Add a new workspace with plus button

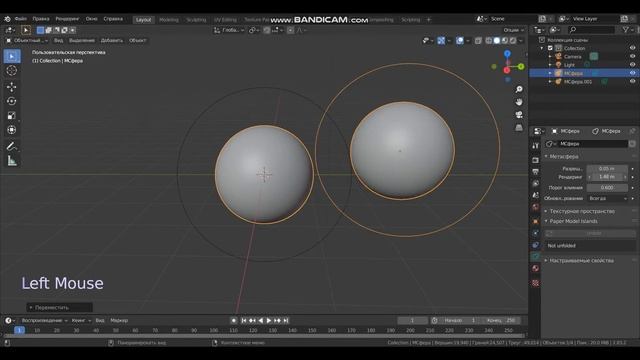pyautogui.click(x=429, y=20)
